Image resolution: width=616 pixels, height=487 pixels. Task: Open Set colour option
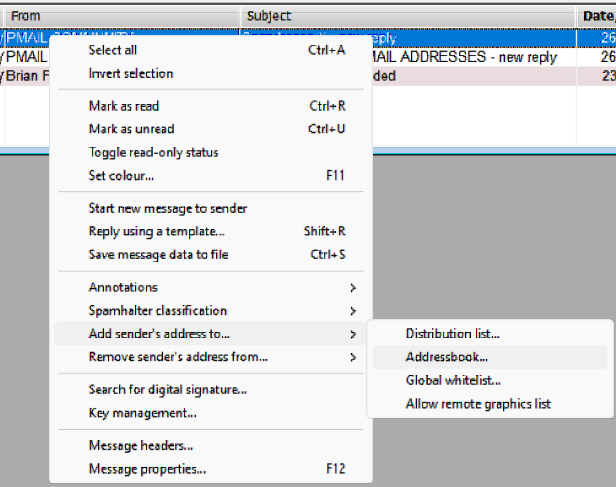point(121,176)
